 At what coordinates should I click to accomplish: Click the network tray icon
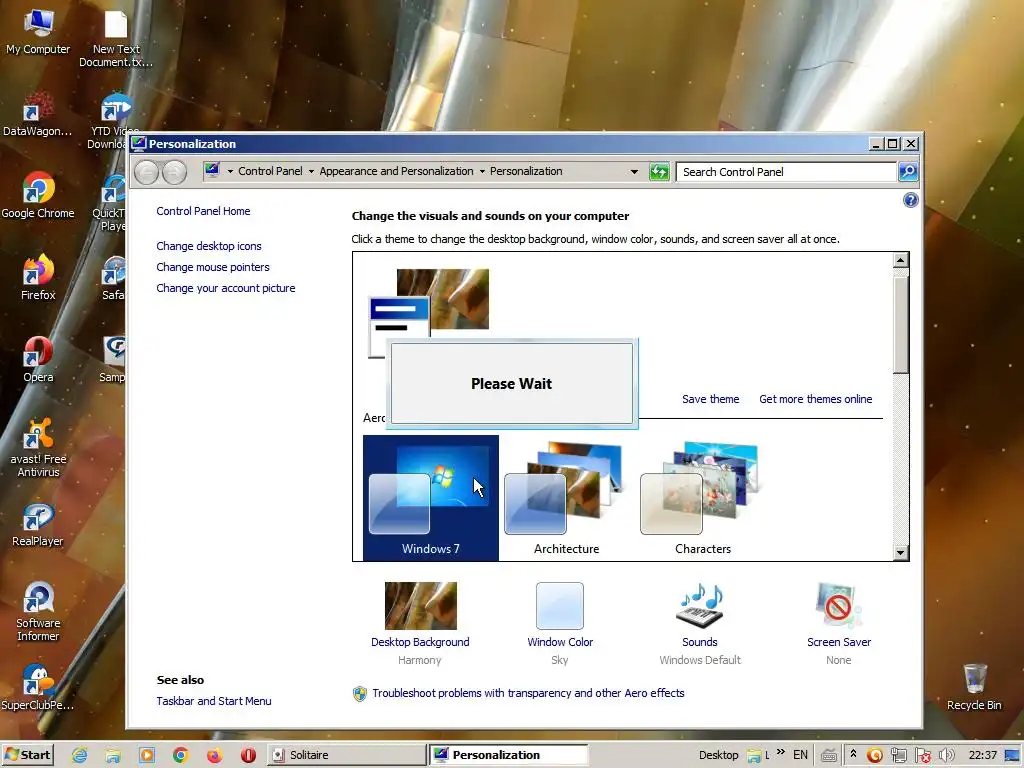[x=899, y=756]
